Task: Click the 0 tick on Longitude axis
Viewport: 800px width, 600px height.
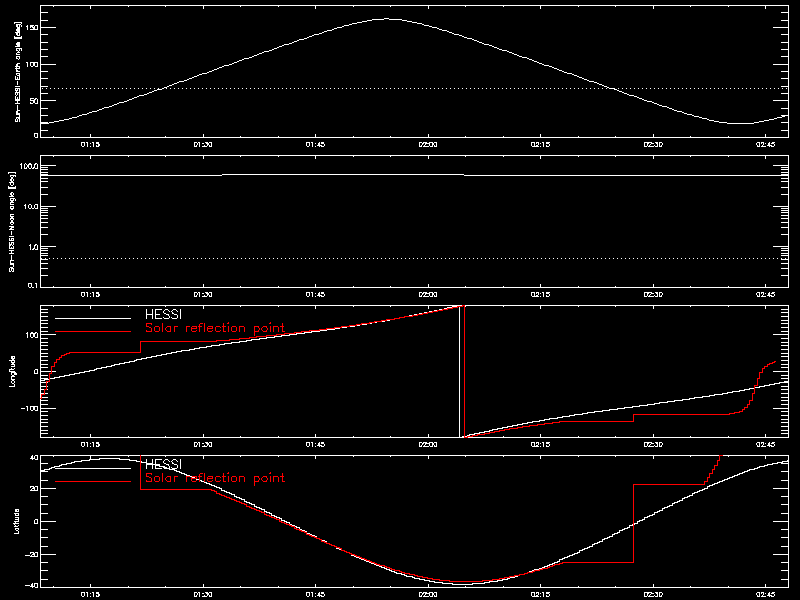Action: 36,371
